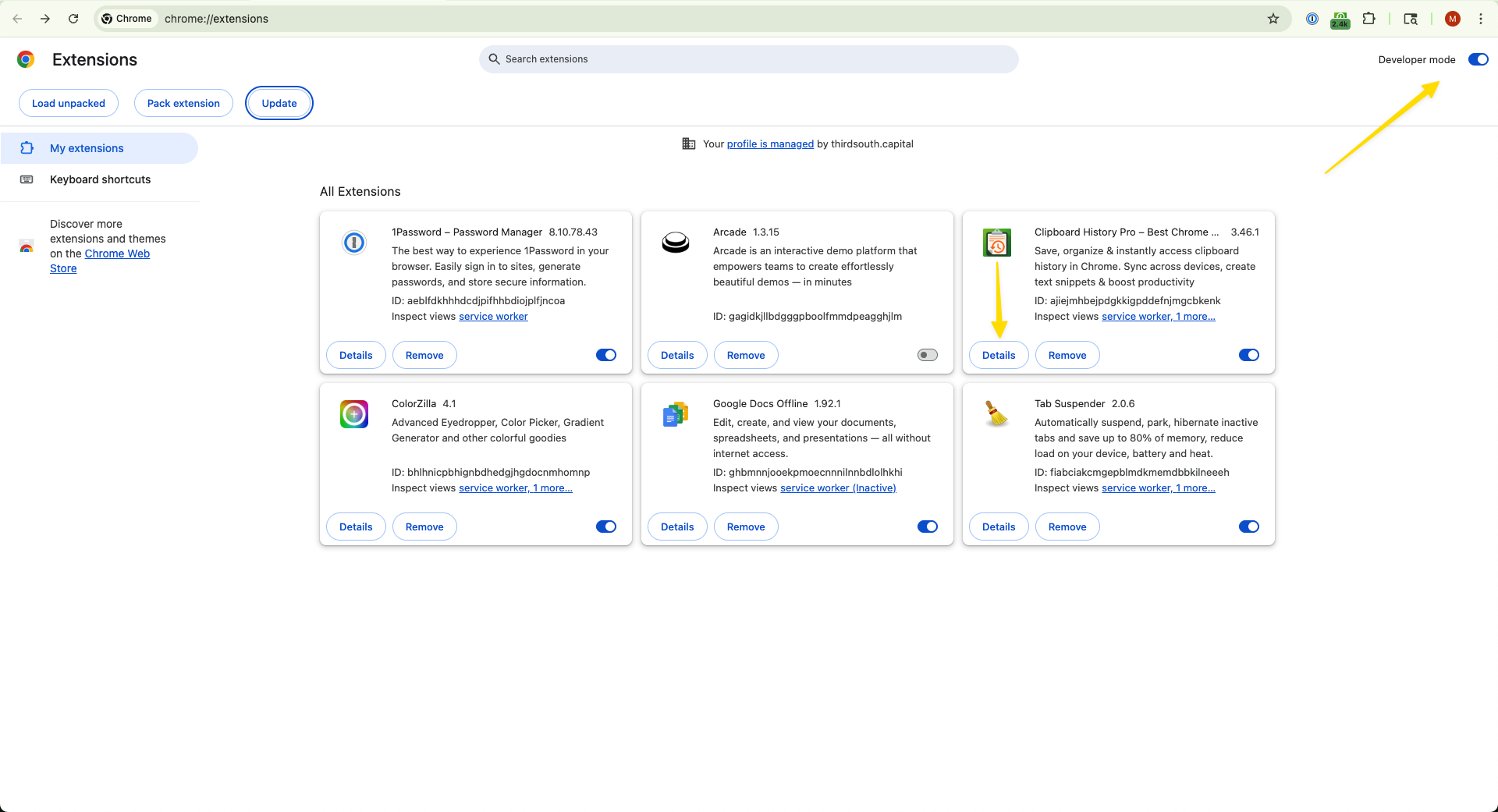Click the Arcade extension card icon
The width and height of the screenshot is (1498, 812).
tap(676, 243)
